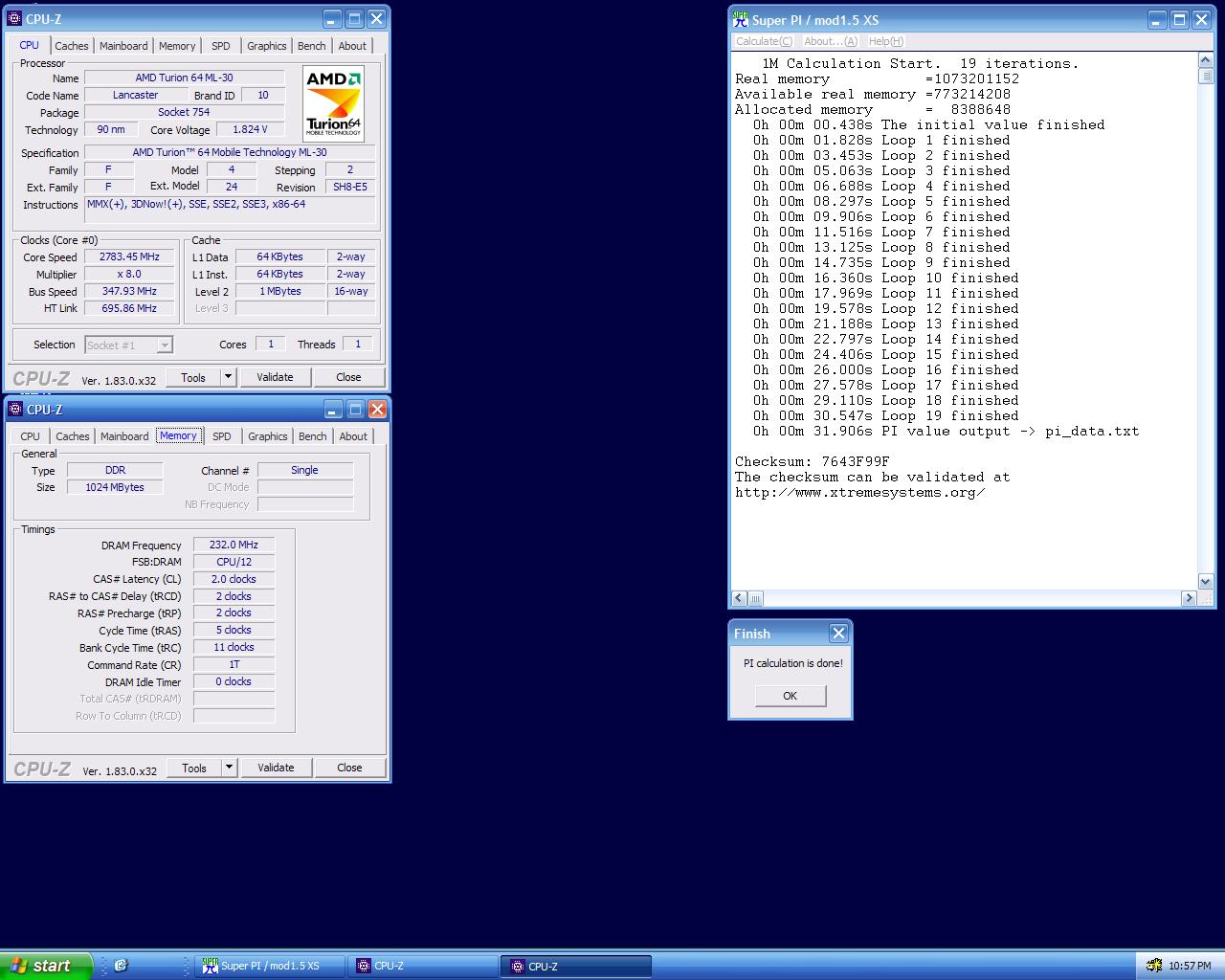Click the Super PI title bar icon
This screenshot has width=1225, height=980.
(x=740, y=18)
